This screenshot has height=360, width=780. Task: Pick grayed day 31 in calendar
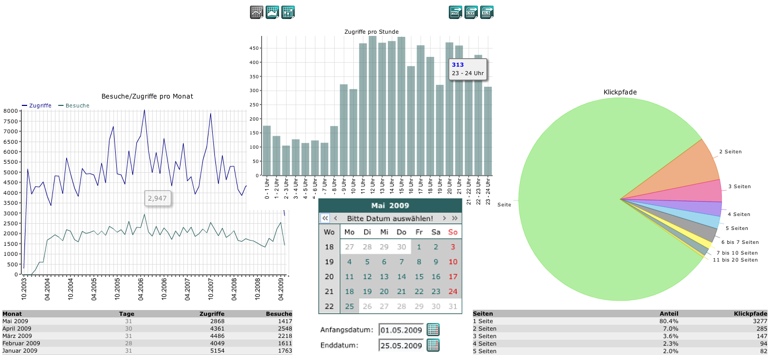(453, 306)
